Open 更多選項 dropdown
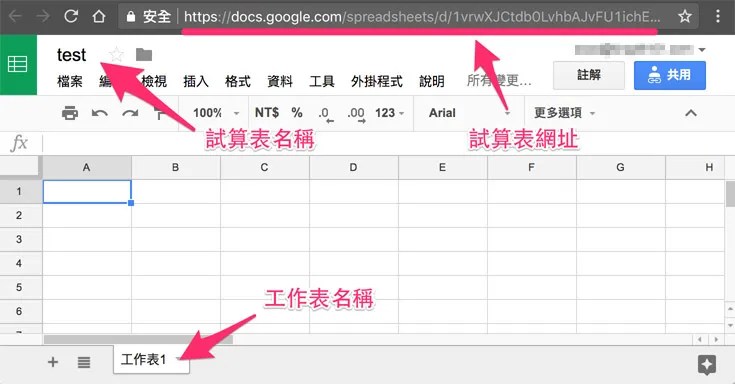 564,113
